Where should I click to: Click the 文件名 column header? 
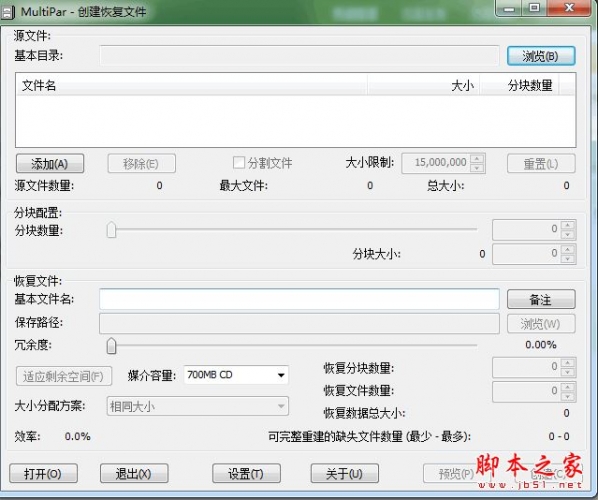(192, 85)
